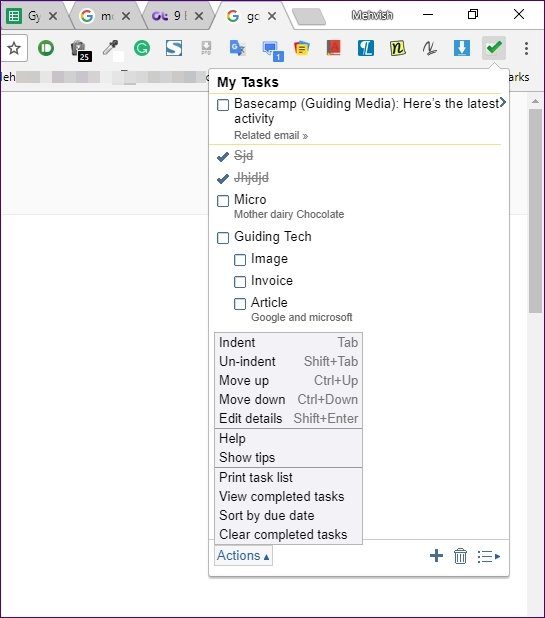Click the yellow sticky notes extension icon

302,48
